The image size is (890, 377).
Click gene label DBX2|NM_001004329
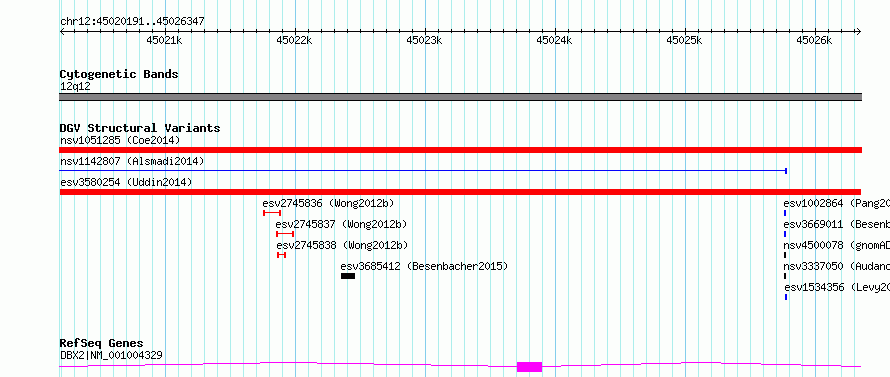click(111, 356)
